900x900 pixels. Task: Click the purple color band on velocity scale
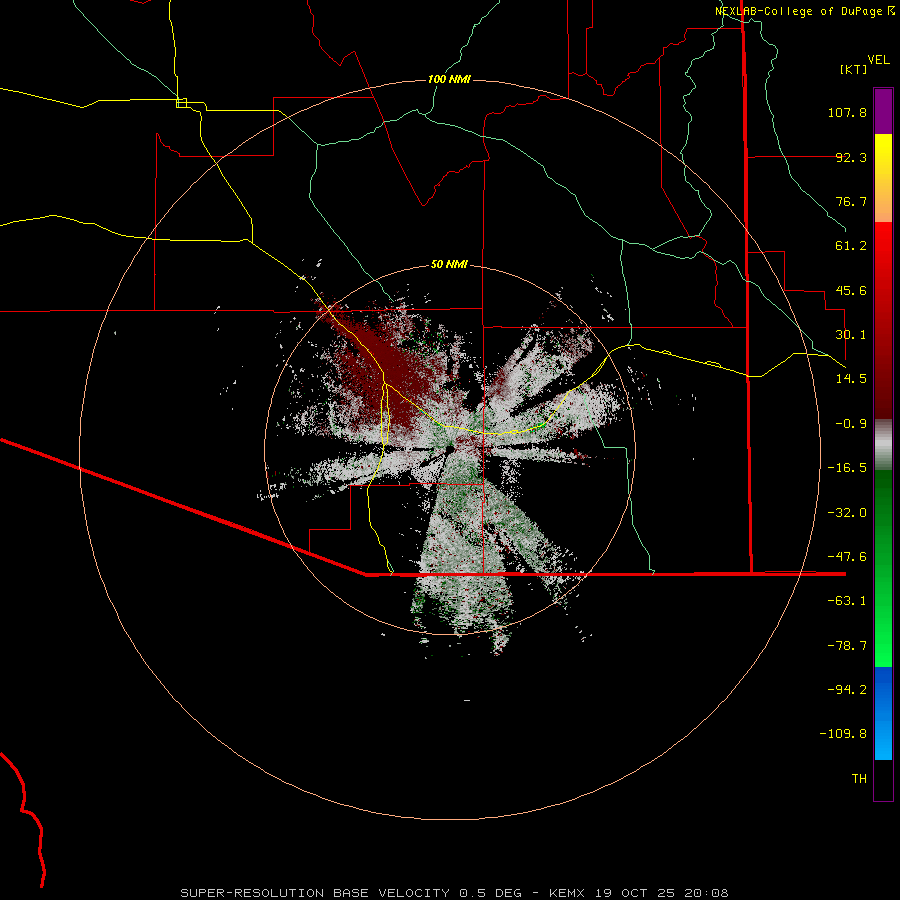pyautogui.click(x=883, y=111)
